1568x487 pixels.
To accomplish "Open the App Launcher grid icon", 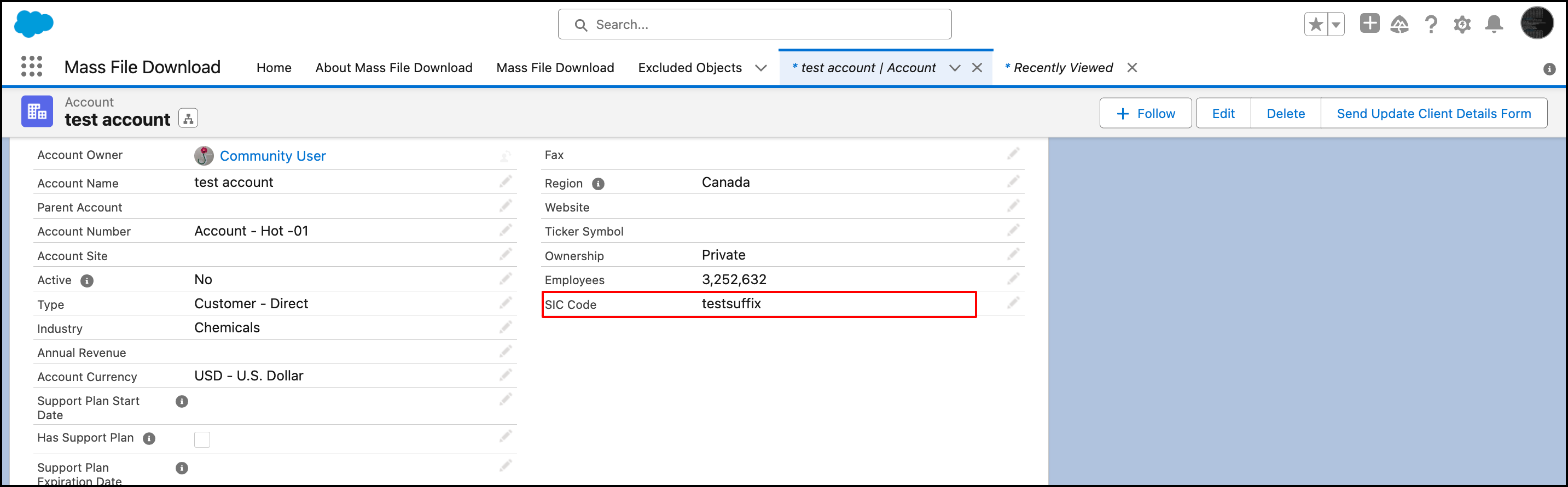I will pyautogui.click(x=32, y=66).
